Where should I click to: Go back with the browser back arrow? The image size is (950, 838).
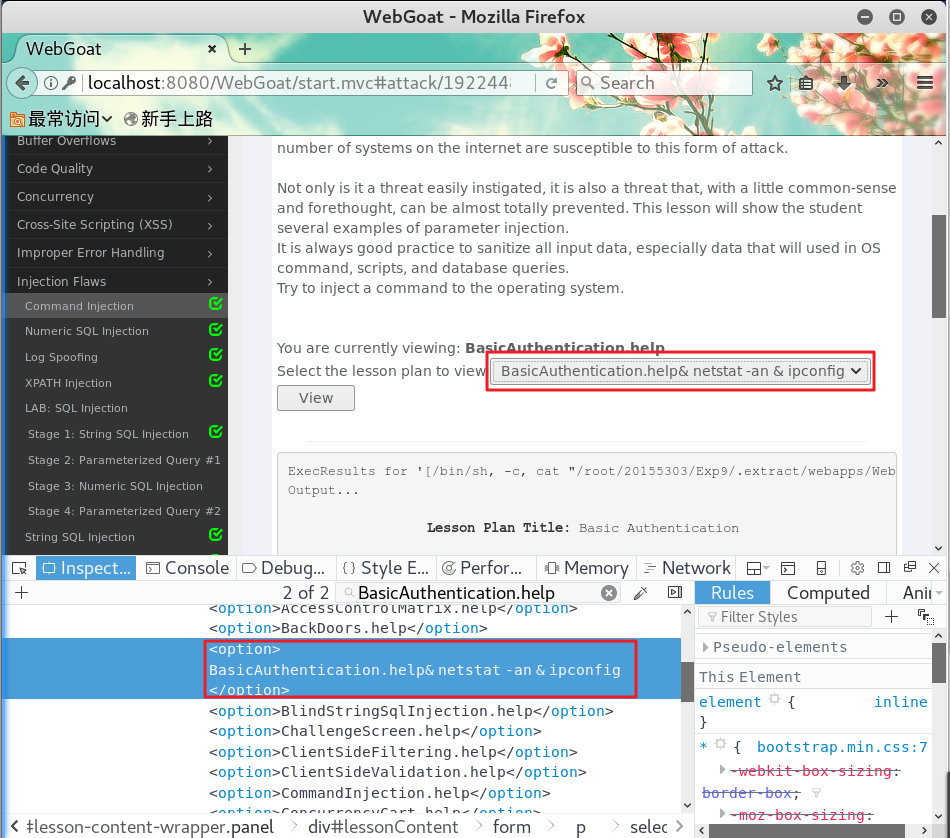click(x=22, y=83)
